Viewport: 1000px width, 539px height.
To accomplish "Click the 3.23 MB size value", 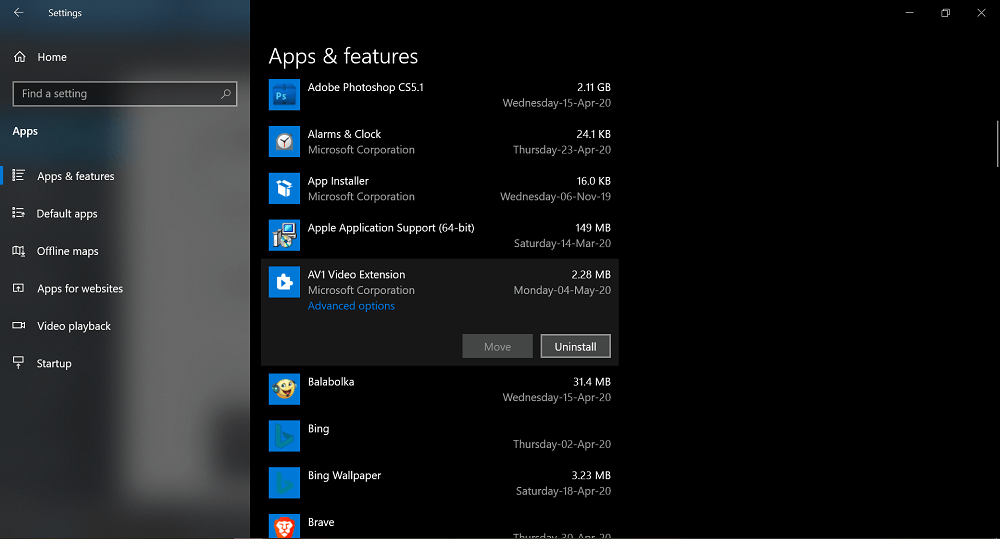I will tap(591, 475).
